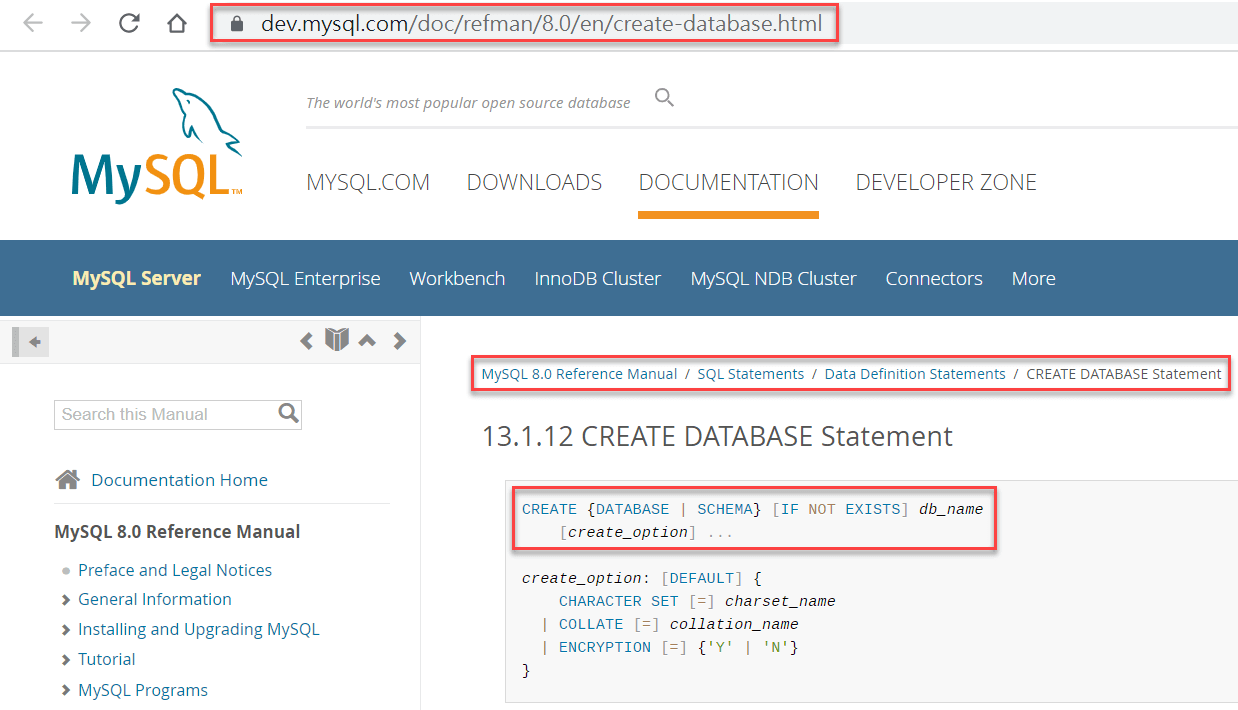Go to the previous manual page arrow
This screenshot has height=710, width=1238.
click(307, 341)
